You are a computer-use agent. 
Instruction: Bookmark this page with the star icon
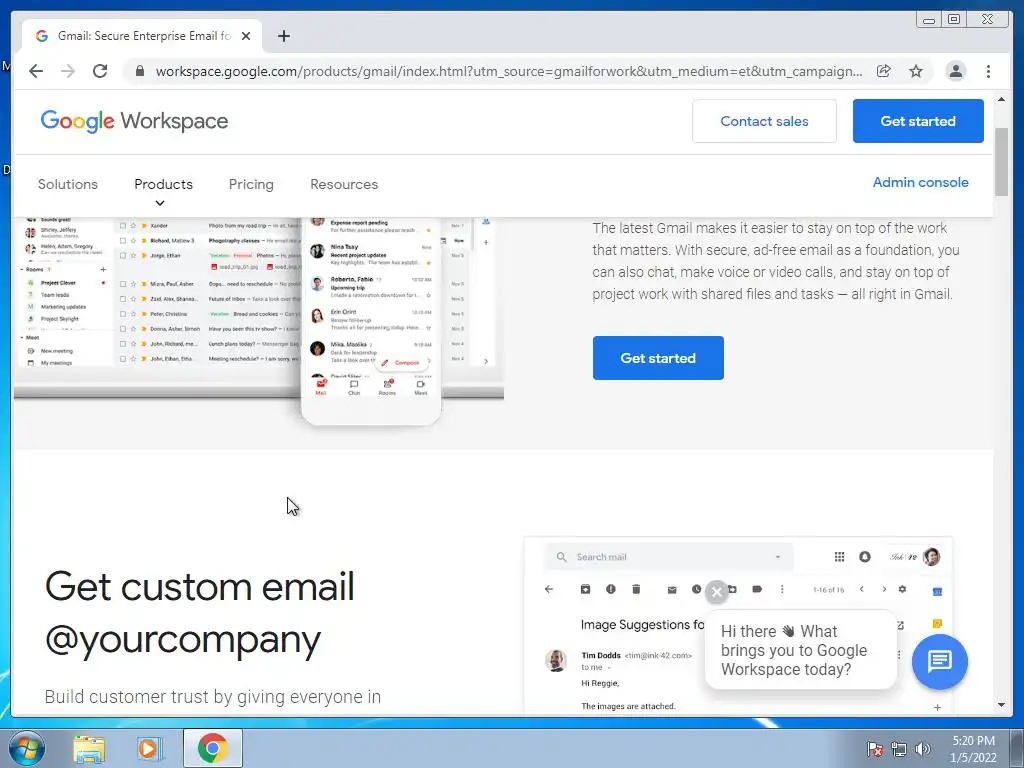916,71
